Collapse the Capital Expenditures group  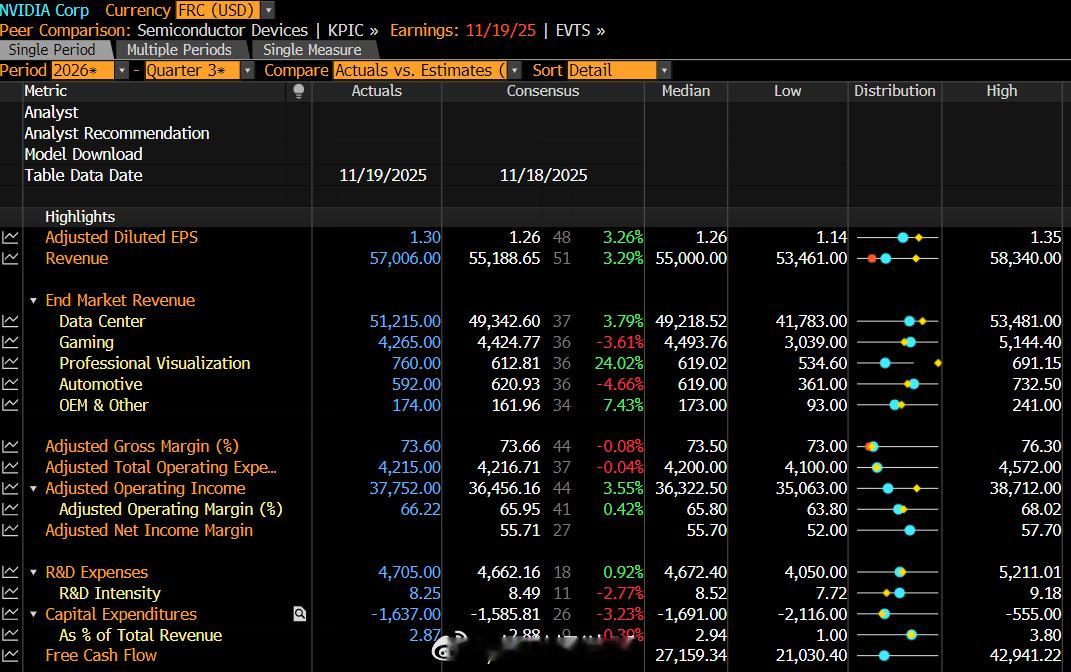[33, 615]
